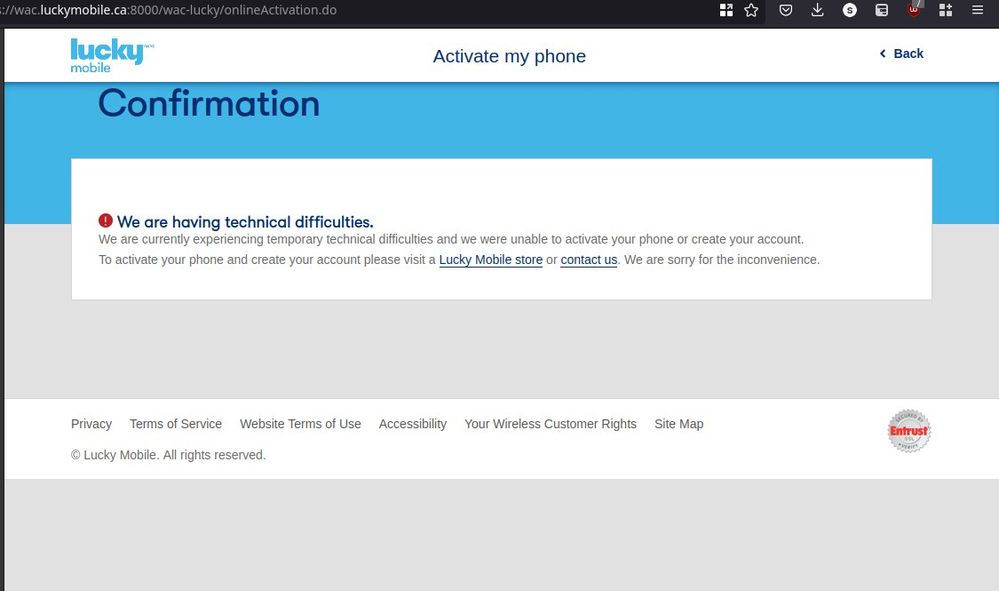This screenshot has height=591, width=999.
Task: Open the uBlock Origin extension icon
Action: (914, 10)
